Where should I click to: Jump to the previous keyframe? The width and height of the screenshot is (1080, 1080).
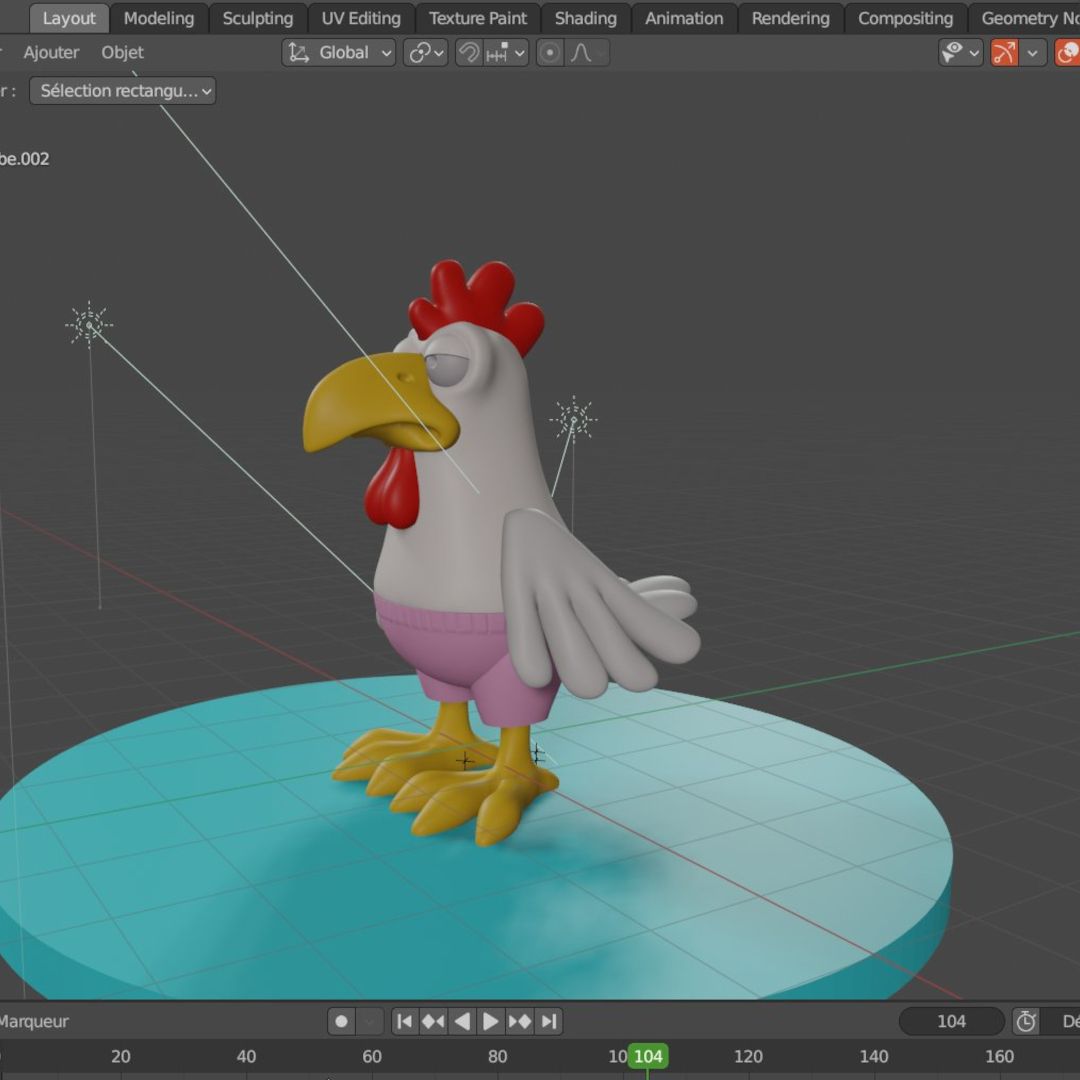coord(433,1021)
